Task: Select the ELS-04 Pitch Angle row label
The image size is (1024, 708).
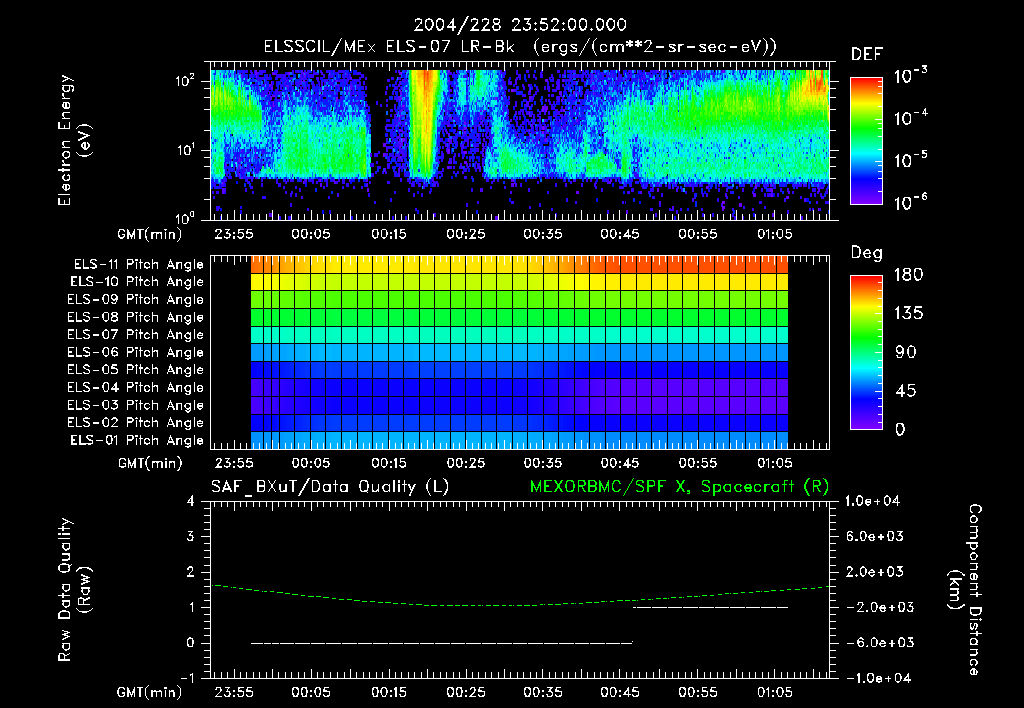Action: [x=136, y=387]
